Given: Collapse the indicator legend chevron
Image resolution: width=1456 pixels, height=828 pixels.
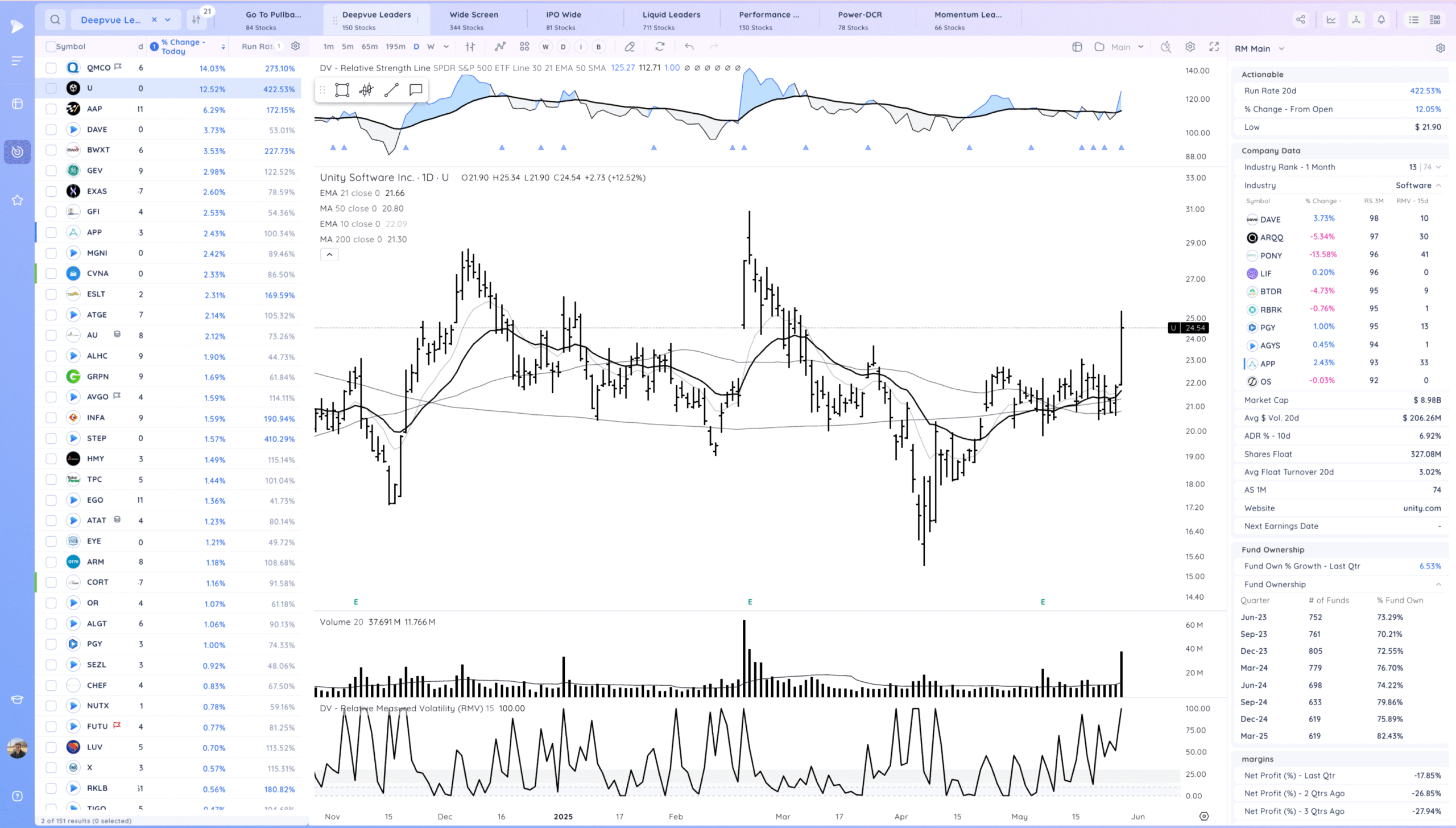Looking at the screenshot, I should click(329, 254).
